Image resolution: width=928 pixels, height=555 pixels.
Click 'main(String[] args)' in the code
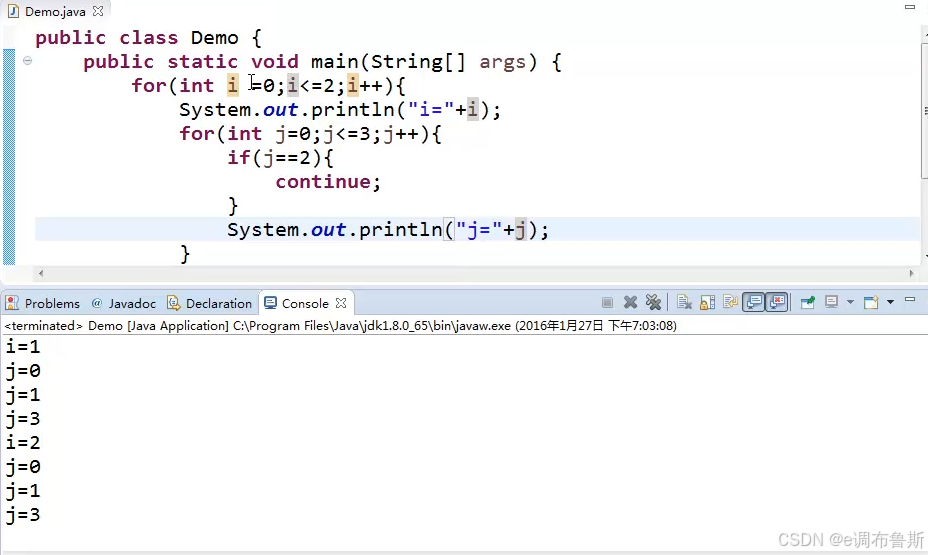(x=424, y=62)
